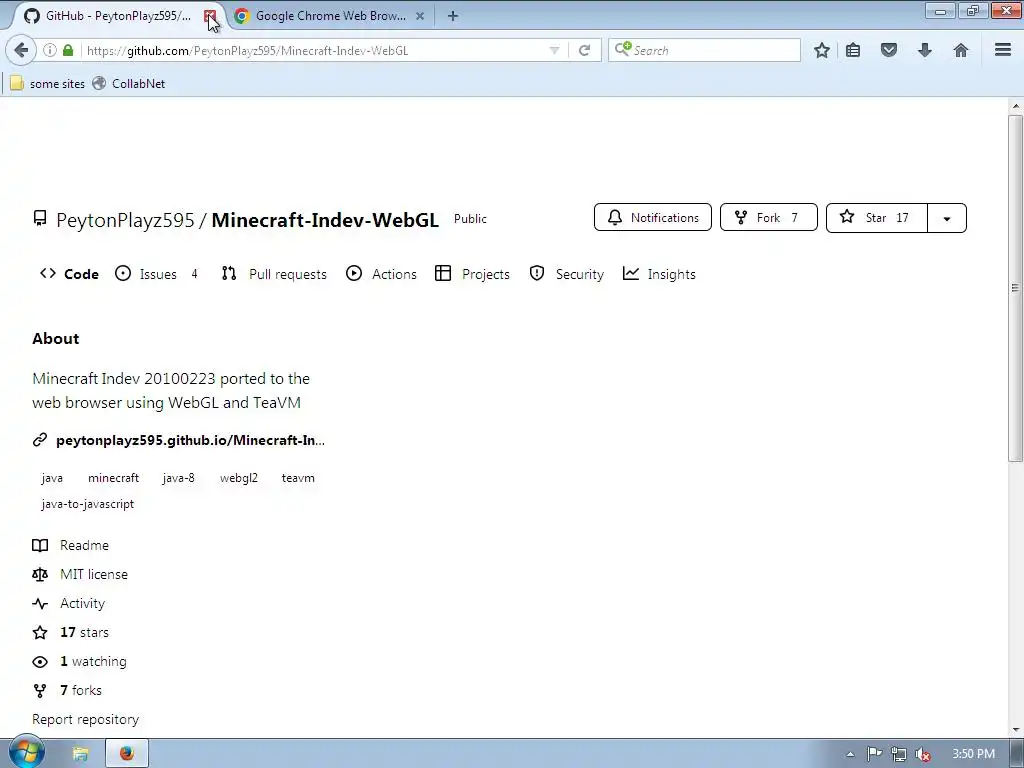1024x768 pixels.
Task: Expand the Star lists dropdown arrow
Action: point(947,218)
